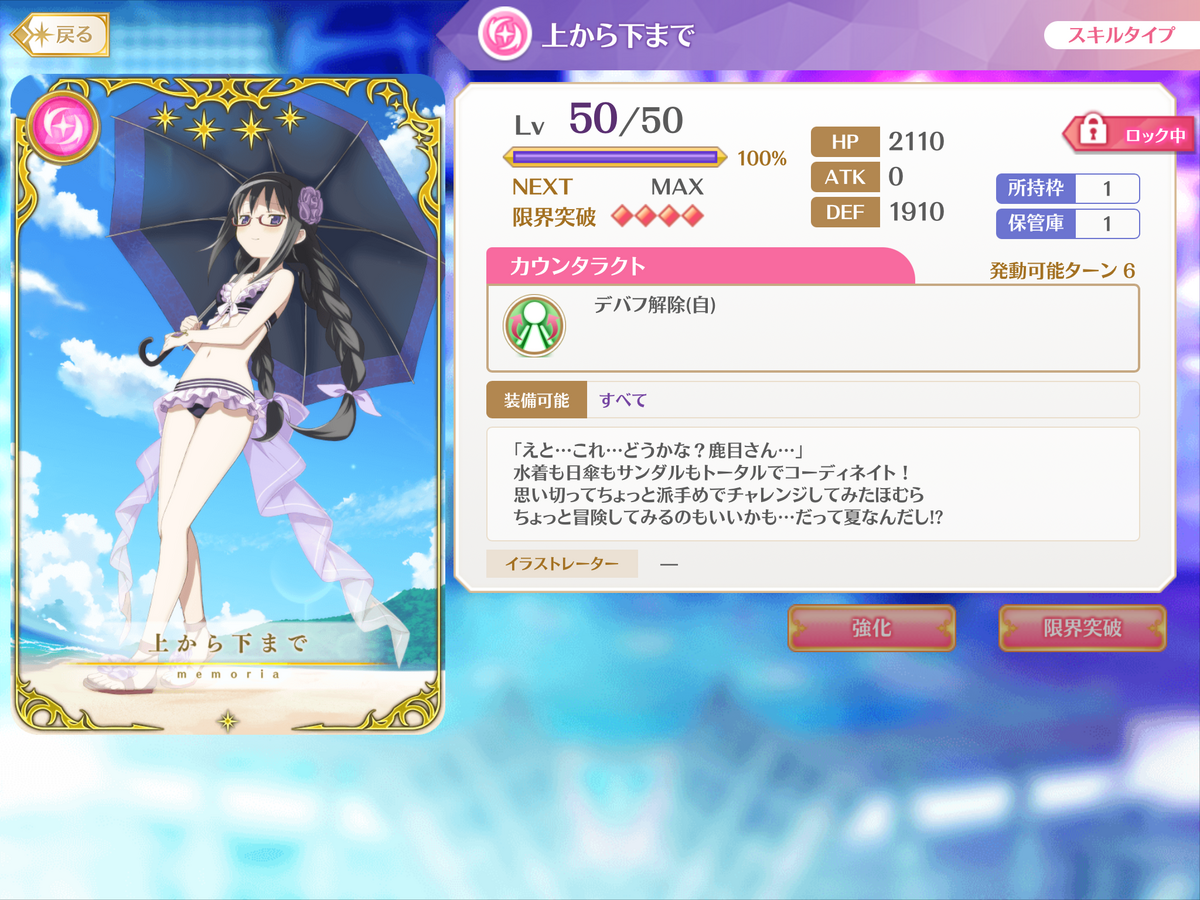Image resolution: width=1200 pixels, height=900 pixels.
Task: Go back with the 戻る button
Action: coord(60,35)
